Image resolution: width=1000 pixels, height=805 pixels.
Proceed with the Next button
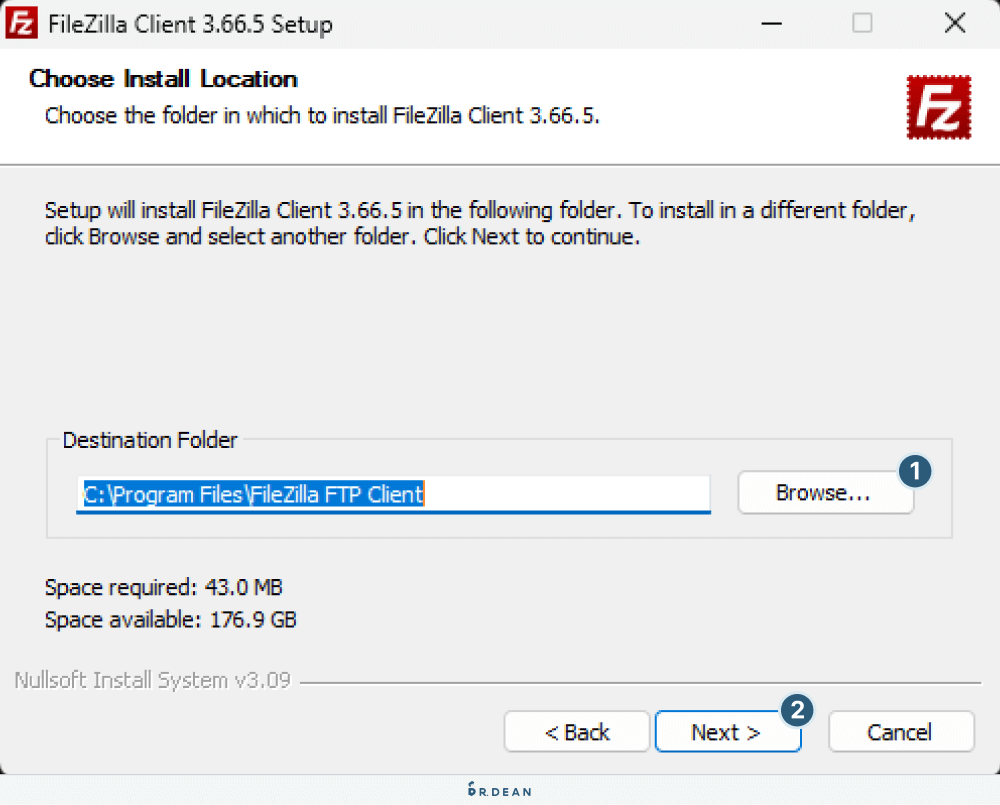coord(726,732)
